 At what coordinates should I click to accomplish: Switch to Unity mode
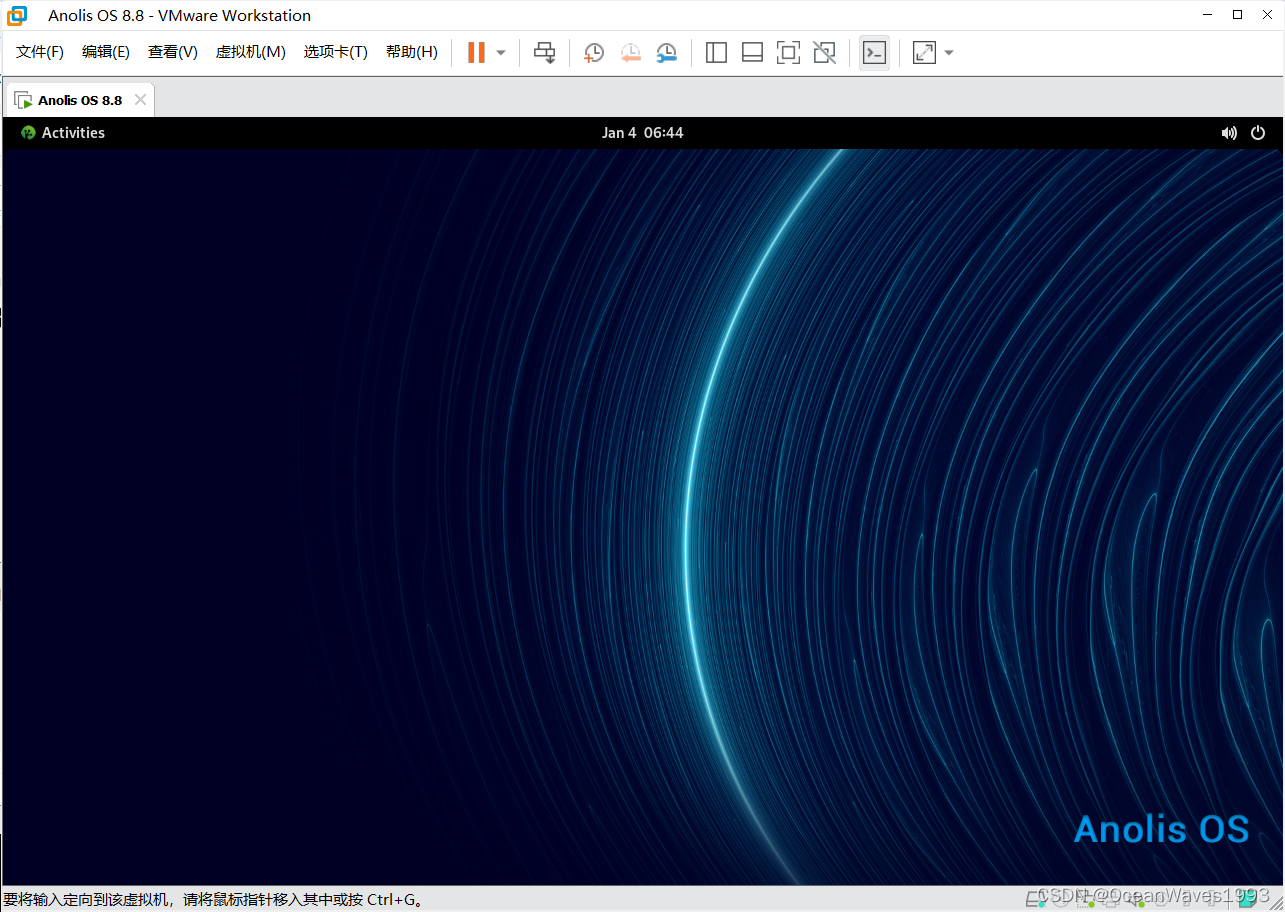[x=824, y=52]
